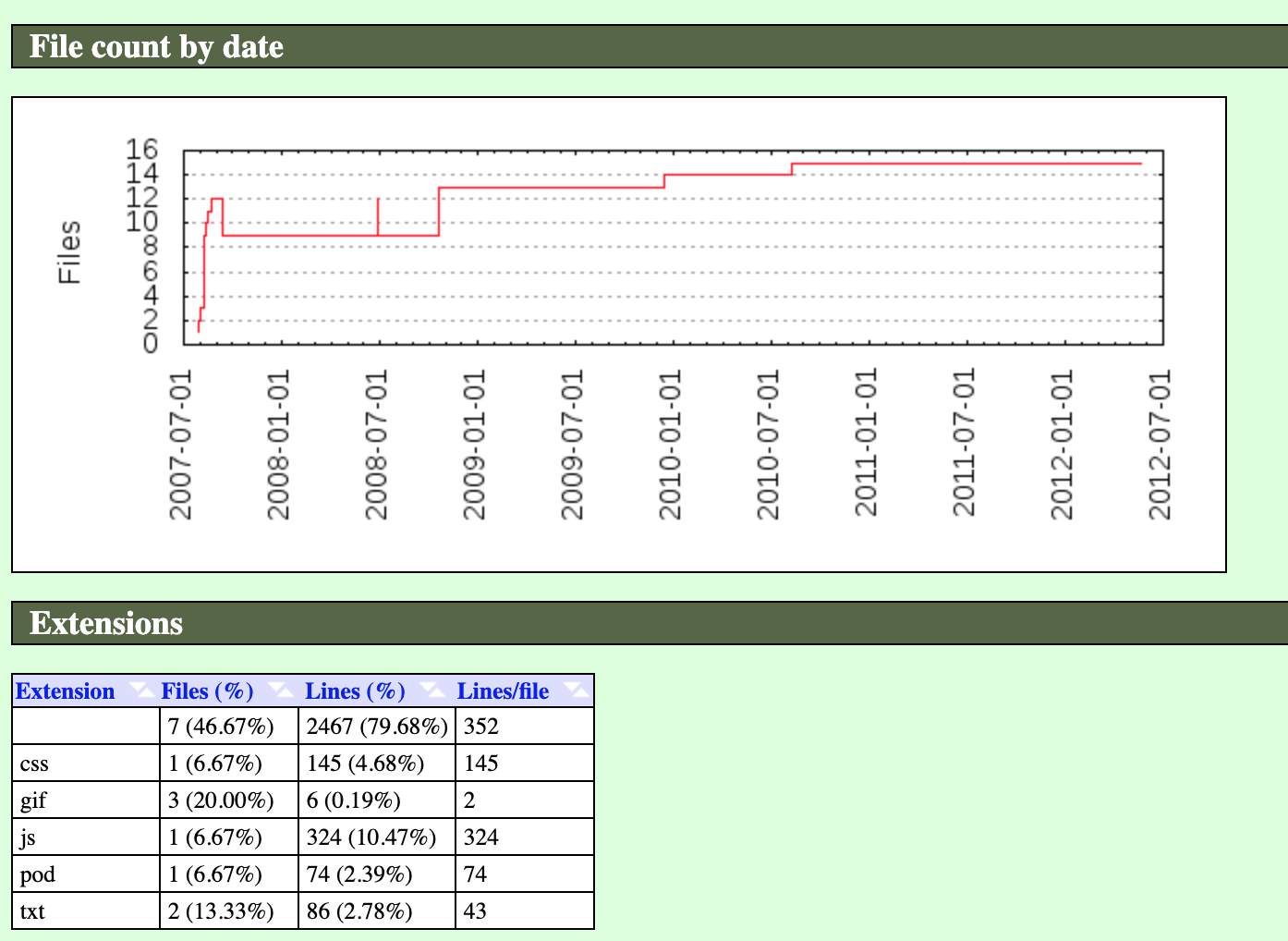Click the Extensions section heading

coord(106,624)
